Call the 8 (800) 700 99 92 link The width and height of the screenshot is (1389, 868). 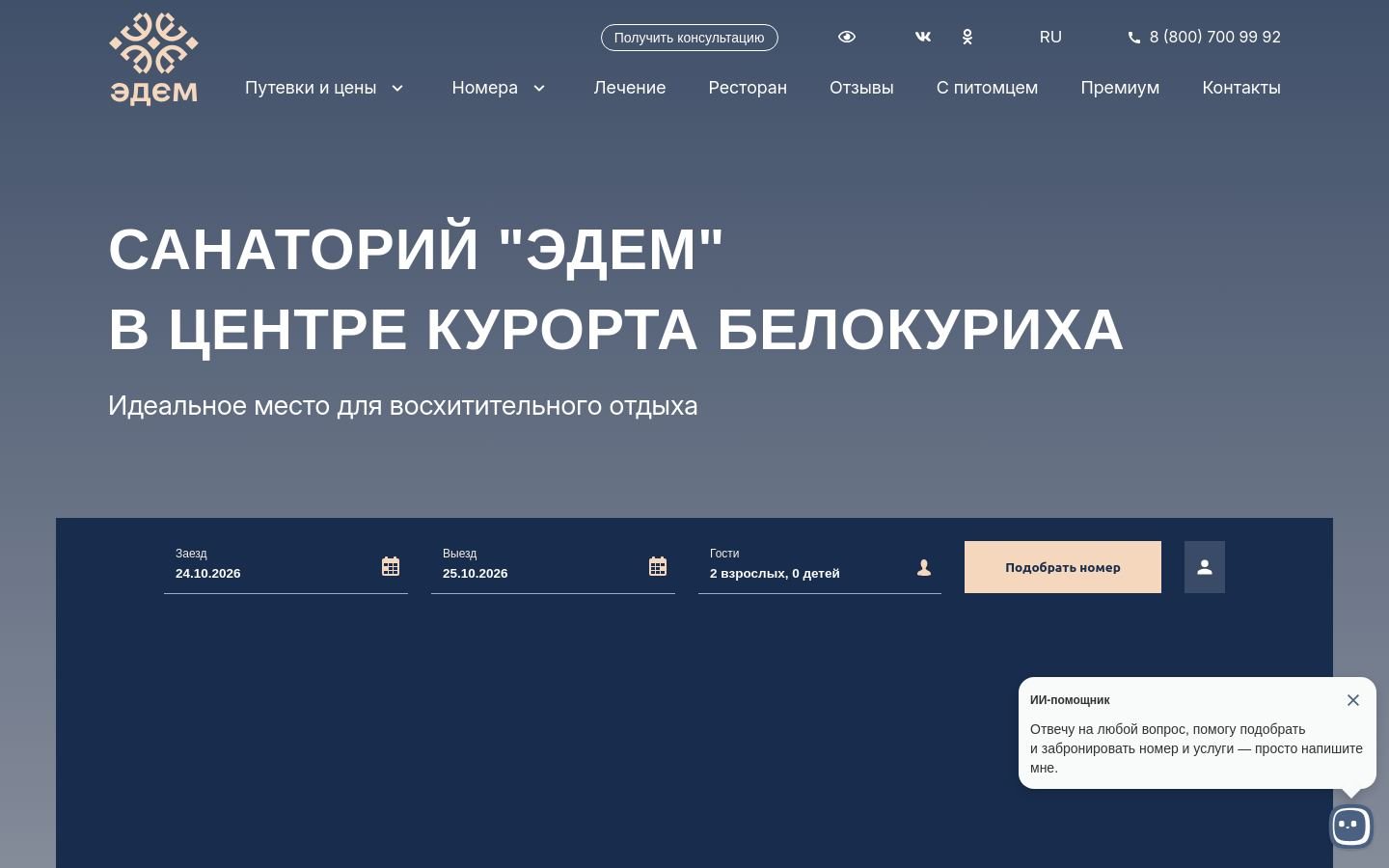pyautogui.click(x=1215, y=37)
